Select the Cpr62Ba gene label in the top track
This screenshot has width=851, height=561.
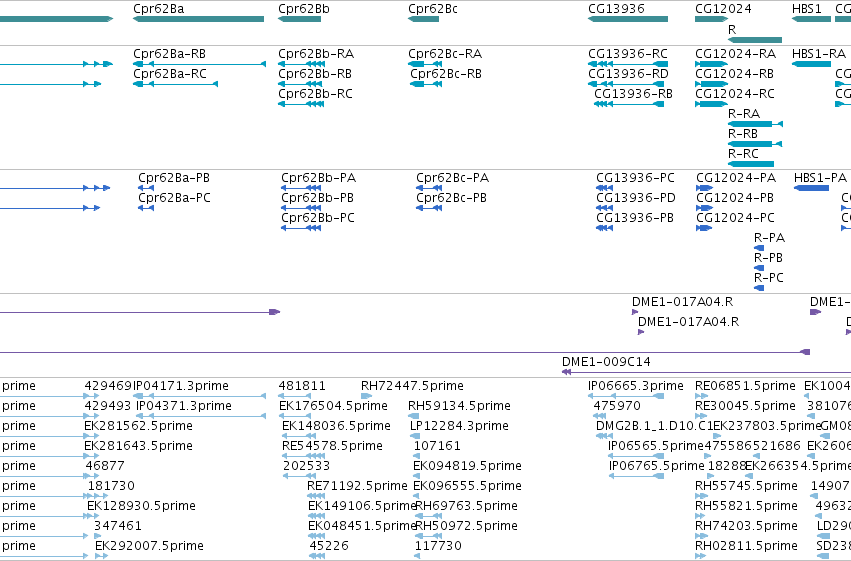point(158,9)
